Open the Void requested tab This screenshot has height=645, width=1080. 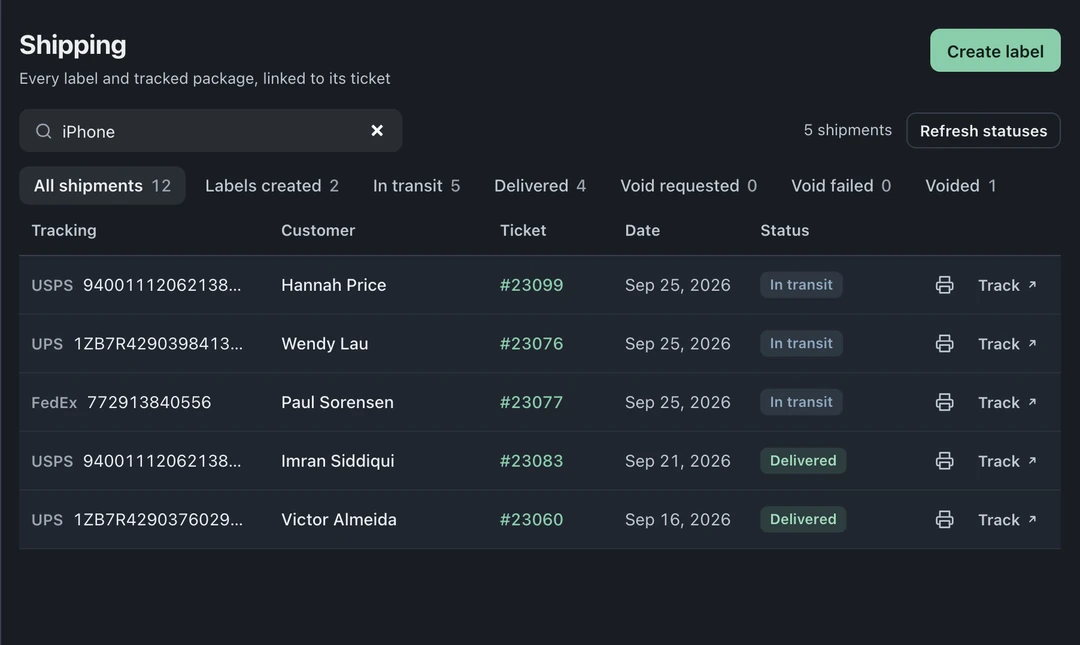(x=688, y=185)
